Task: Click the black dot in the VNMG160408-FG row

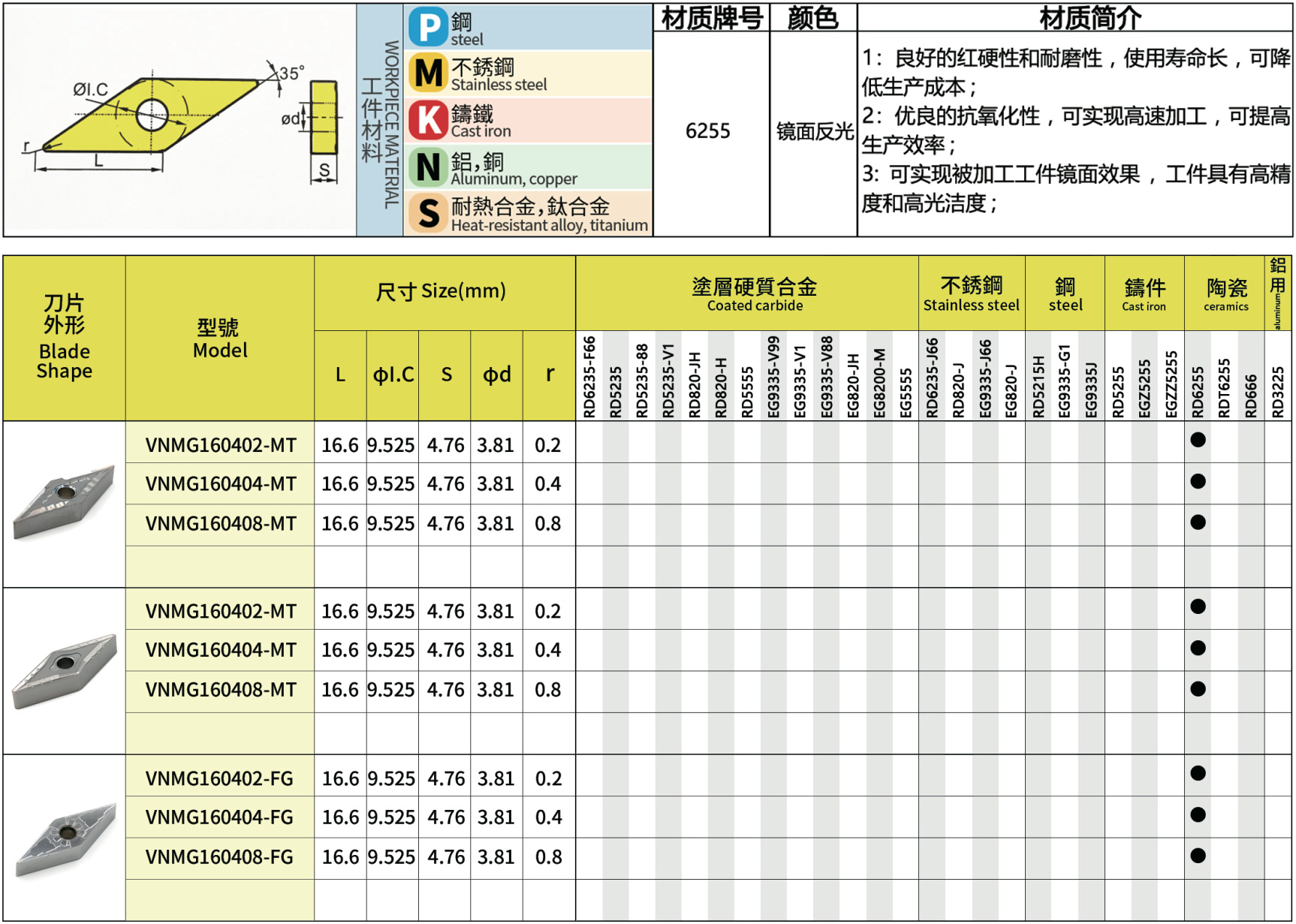Action: click(1198, 856)
